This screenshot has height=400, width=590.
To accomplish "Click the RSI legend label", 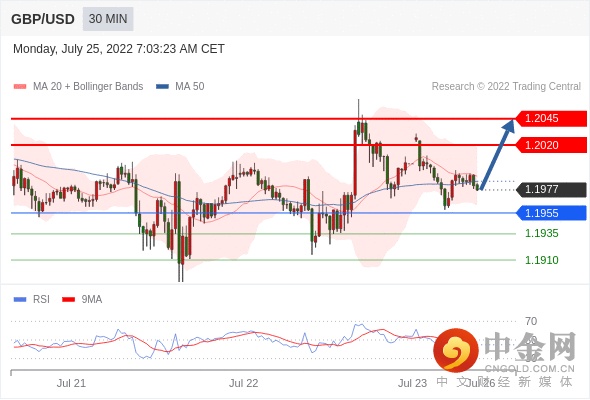I will tap(41, 300).
